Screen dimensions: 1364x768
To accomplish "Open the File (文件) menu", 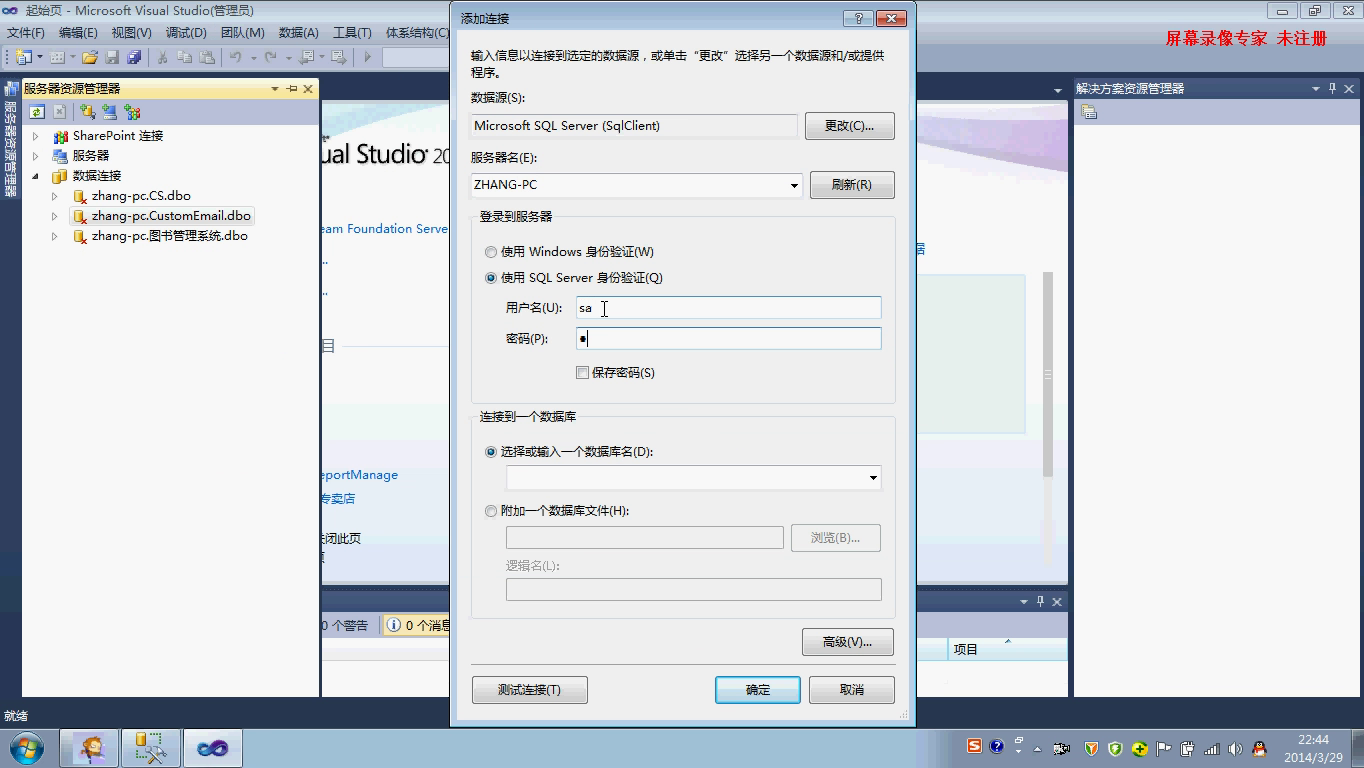I will click(x=26, y=33).
